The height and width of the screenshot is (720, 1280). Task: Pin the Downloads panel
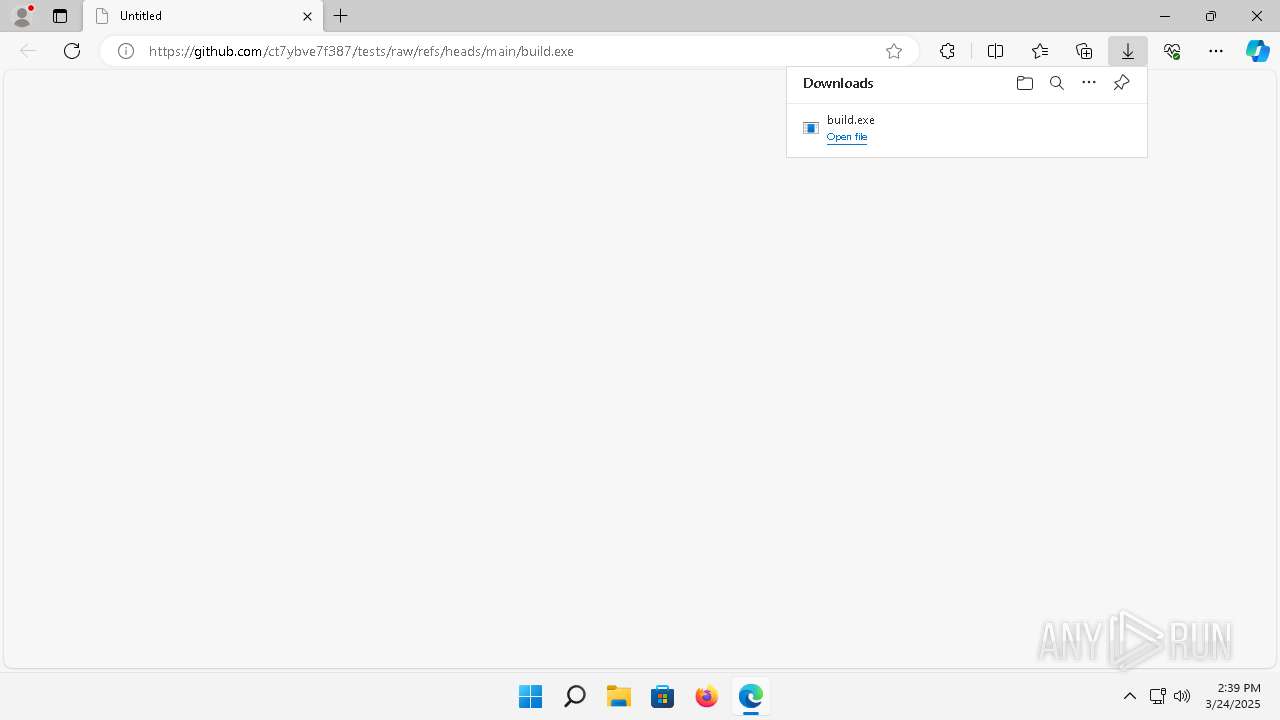1121,83
